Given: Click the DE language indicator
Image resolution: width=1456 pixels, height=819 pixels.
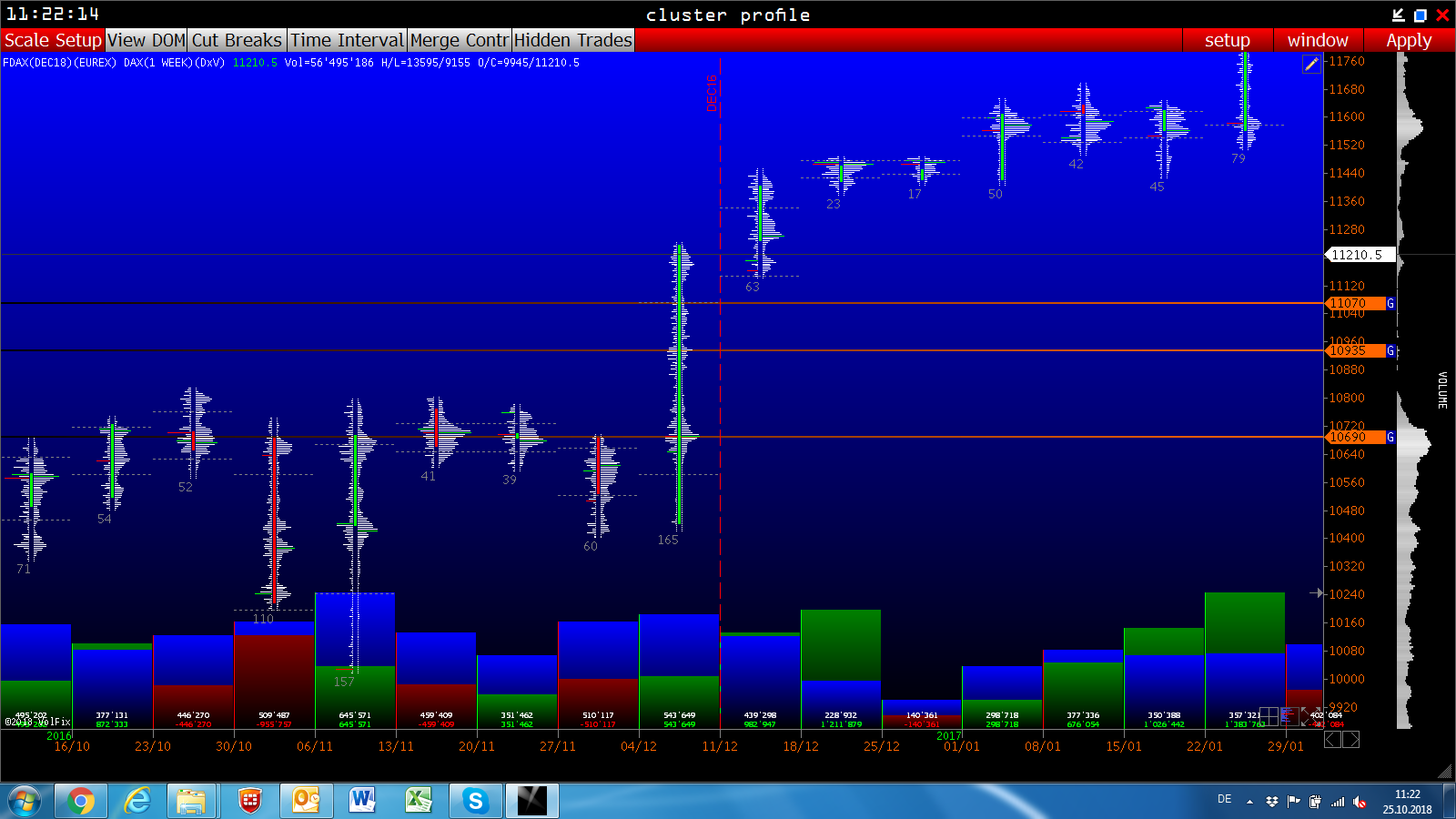Looking at the screenshot, I should [1225, 799].
